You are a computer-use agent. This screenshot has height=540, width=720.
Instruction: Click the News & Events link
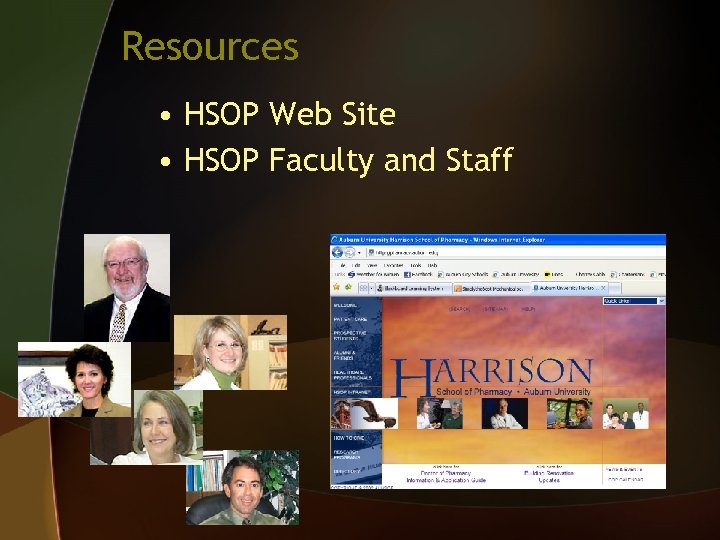coord(624,469)
